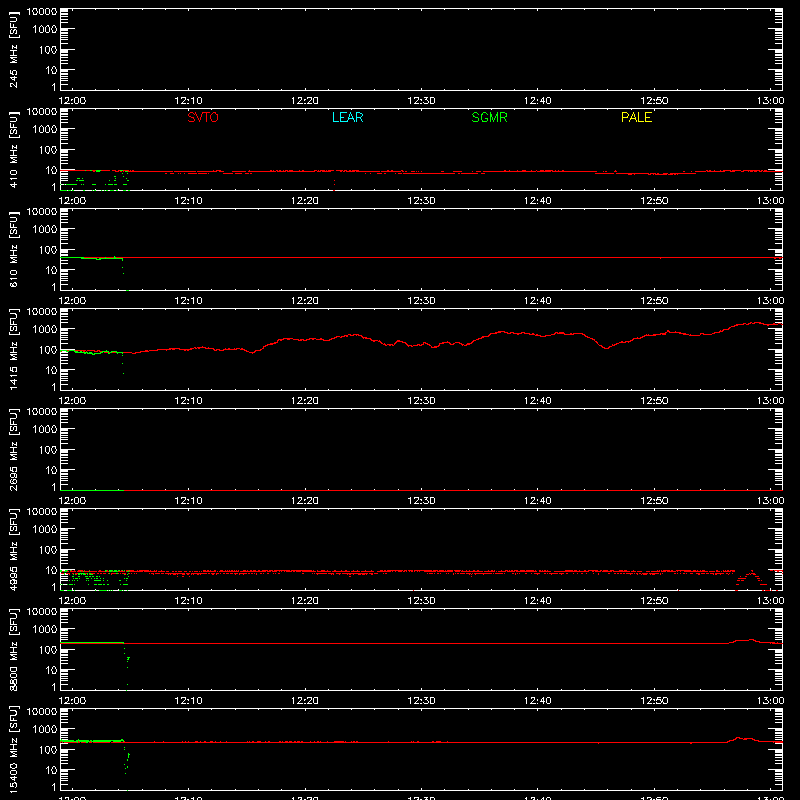The width and height of the screenshot is (800, 800).
Task: Click the 10000 label on 245 MHz axis
Action: tap(42, 12)
